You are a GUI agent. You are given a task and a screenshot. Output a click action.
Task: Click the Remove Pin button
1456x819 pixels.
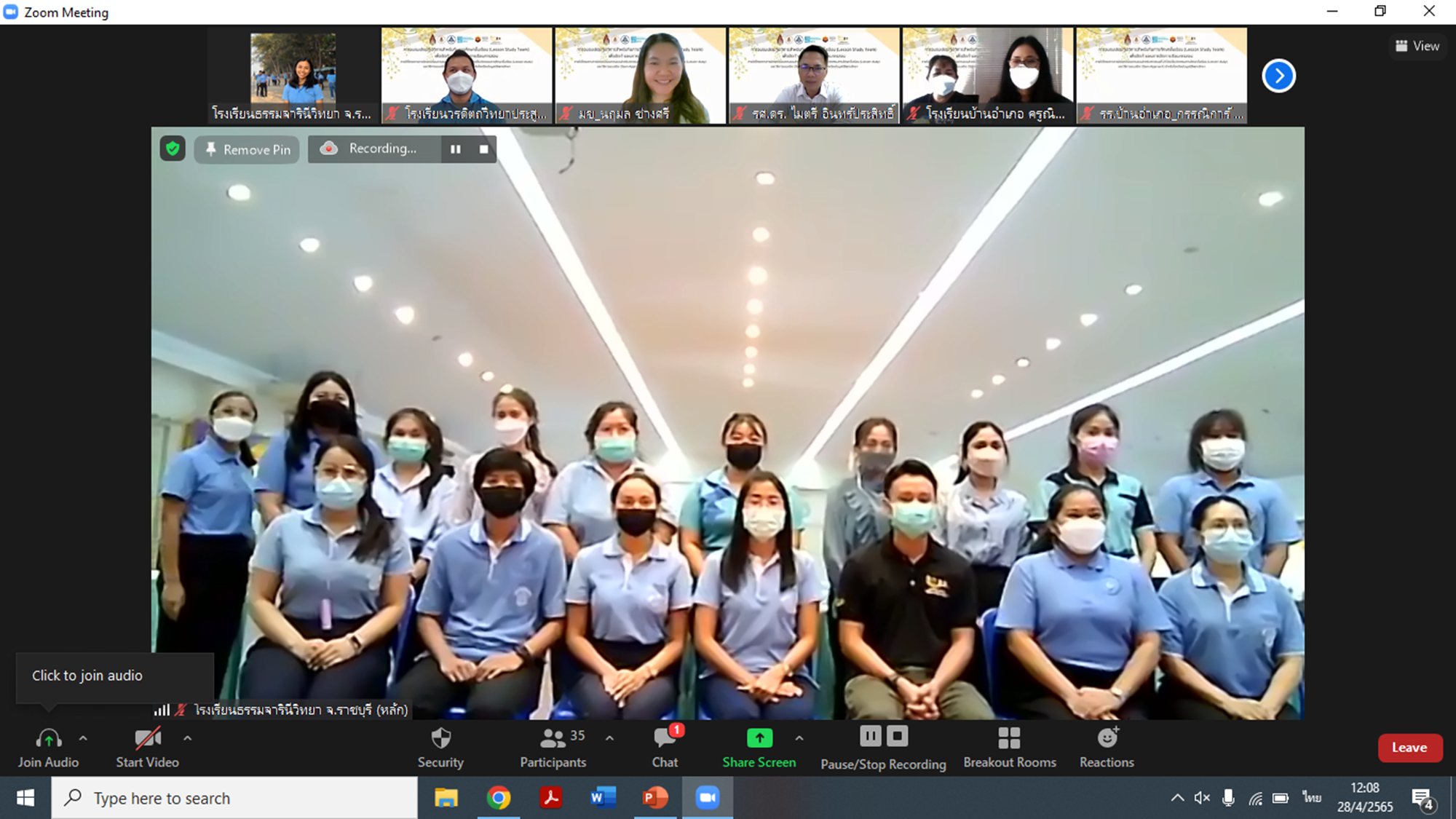247,149
